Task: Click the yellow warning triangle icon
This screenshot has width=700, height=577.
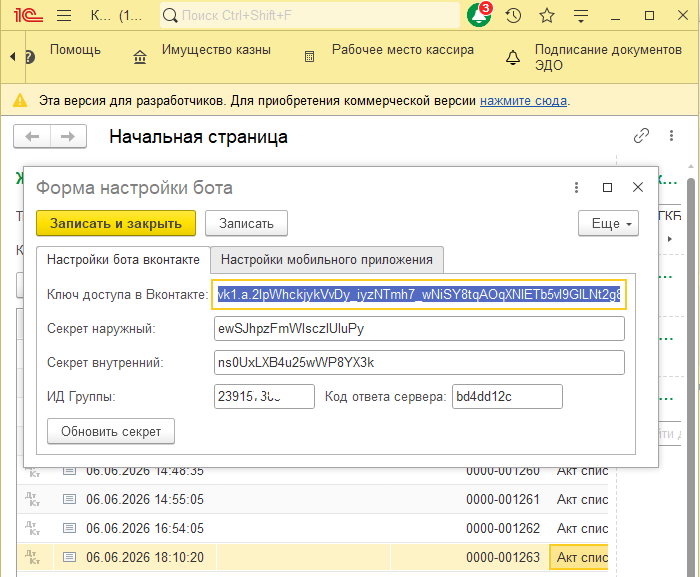Action: pos(20,100)
